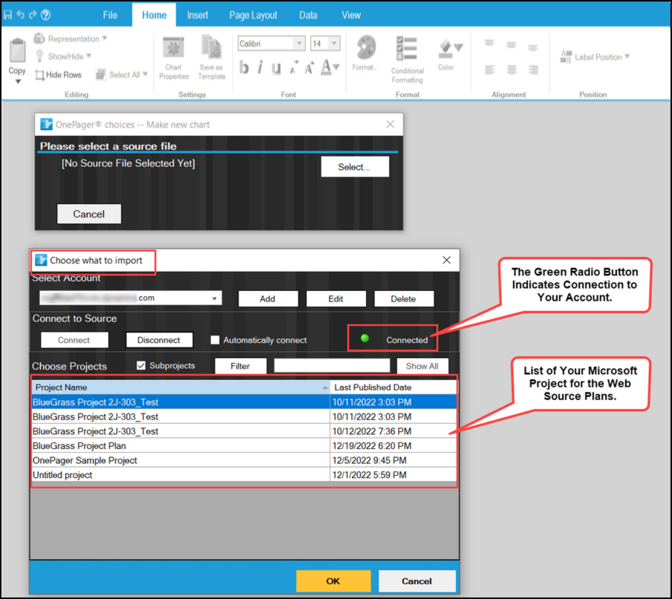The height and width of the screenshot is (599, 672).
Task: Select the Untitled project row
Action: pos(244,475)
